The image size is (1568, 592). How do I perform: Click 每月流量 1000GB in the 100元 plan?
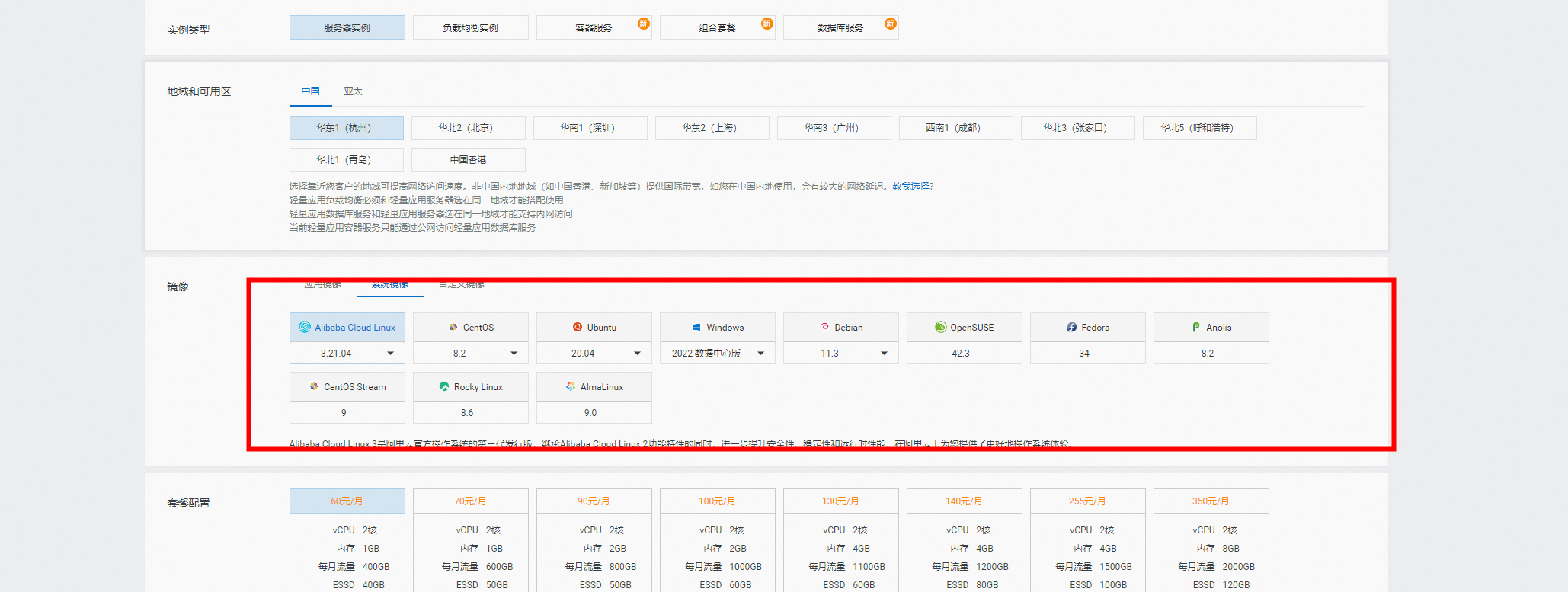coord(723,567)
